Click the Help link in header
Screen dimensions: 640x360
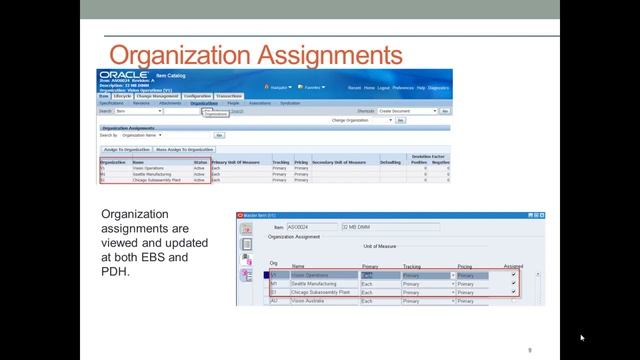point(421,88)
